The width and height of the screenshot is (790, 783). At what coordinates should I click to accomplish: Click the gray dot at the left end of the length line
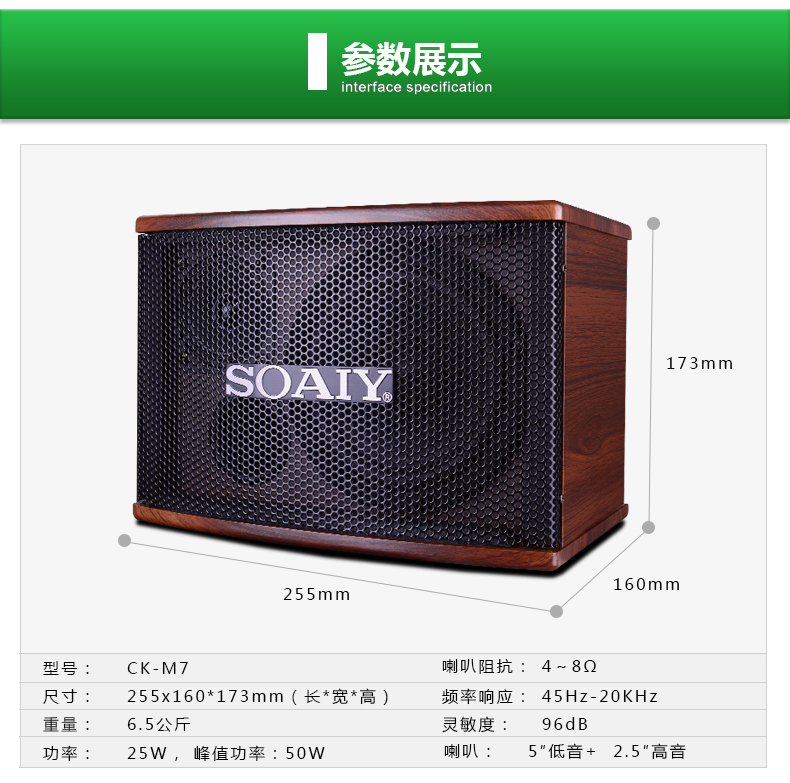124,540
